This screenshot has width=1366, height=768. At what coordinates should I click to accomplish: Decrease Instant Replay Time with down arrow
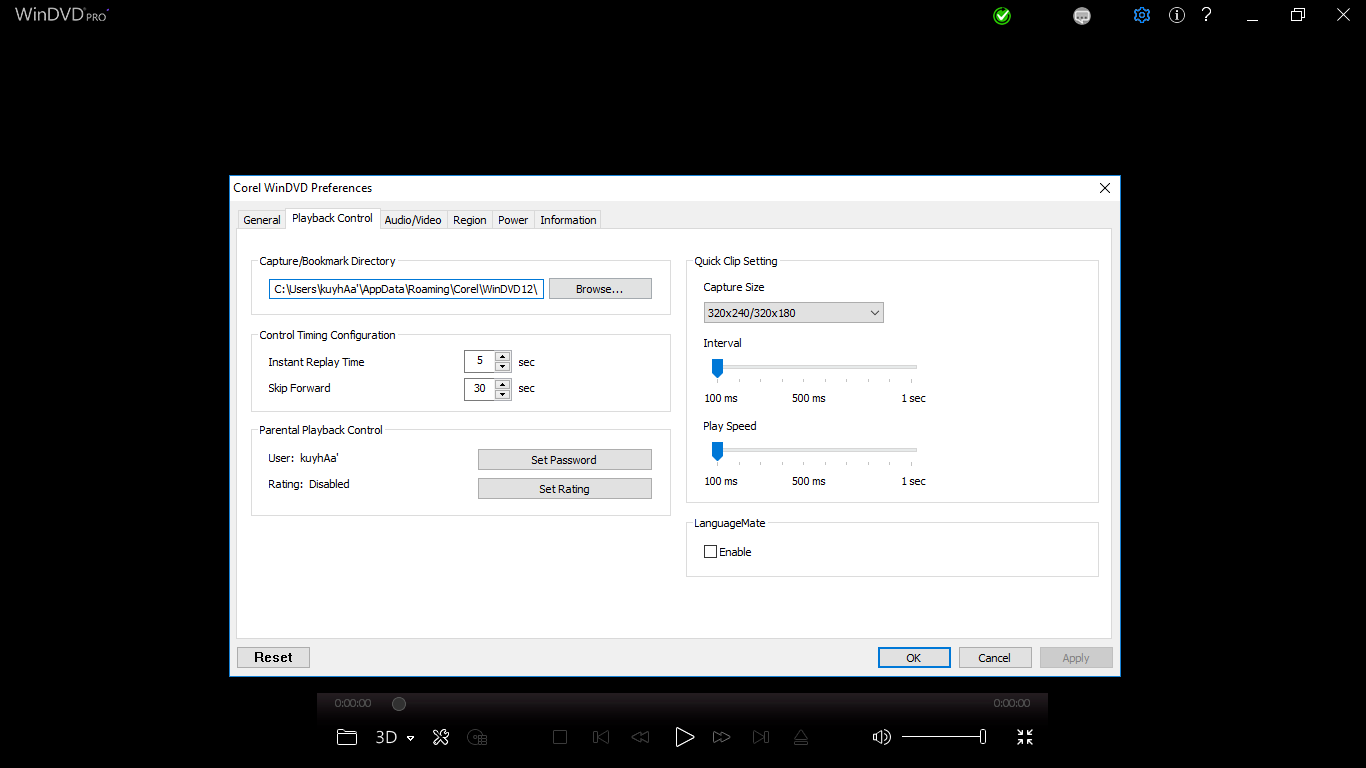point(503,367)
